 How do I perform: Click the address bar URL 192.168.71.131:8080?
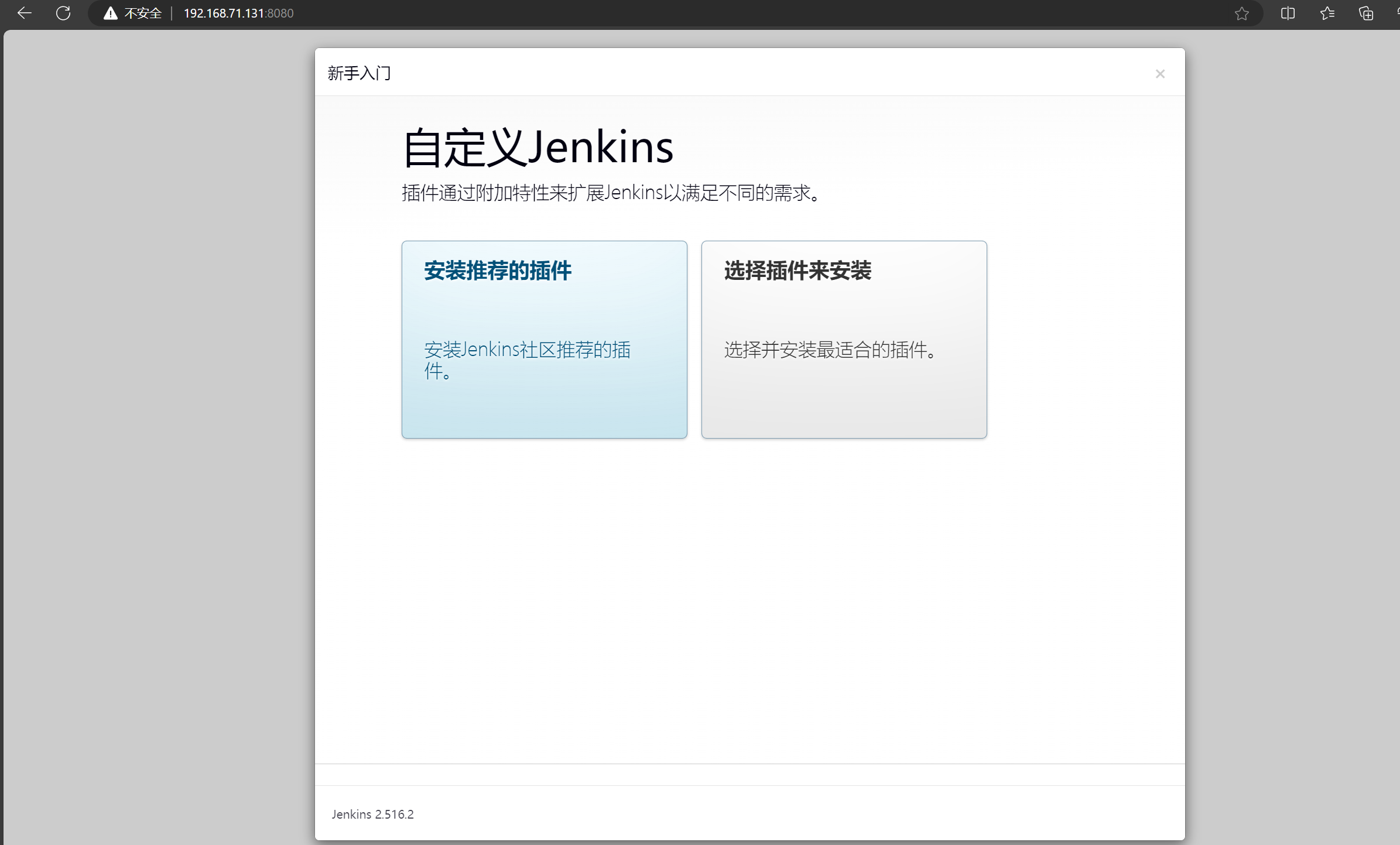point(239,13)
